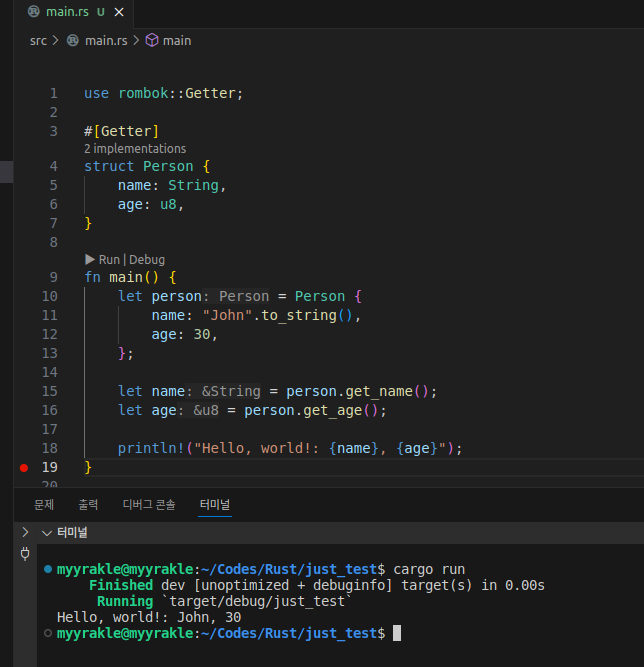The width and height of the screenshot is (644, 667).
Task: Collapse the 터미널 section chevron
Action: (45, 532)
